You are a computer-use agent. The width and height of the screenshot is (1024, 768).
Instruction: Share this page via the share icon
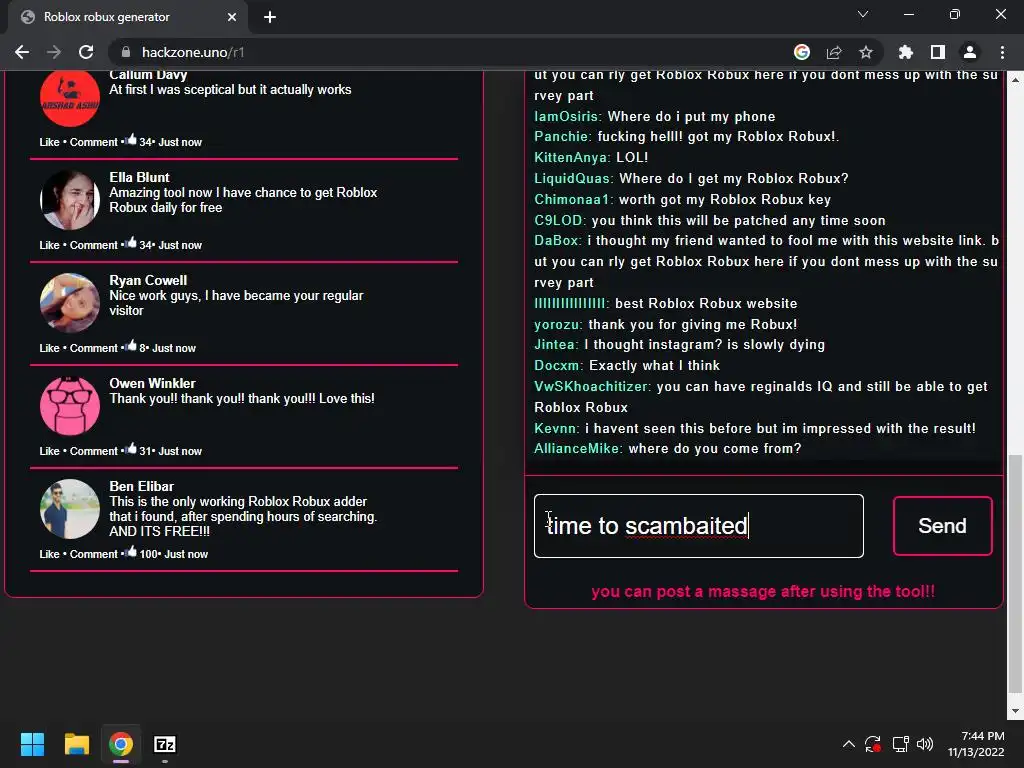pyautogui.click(x=834, y=52)
